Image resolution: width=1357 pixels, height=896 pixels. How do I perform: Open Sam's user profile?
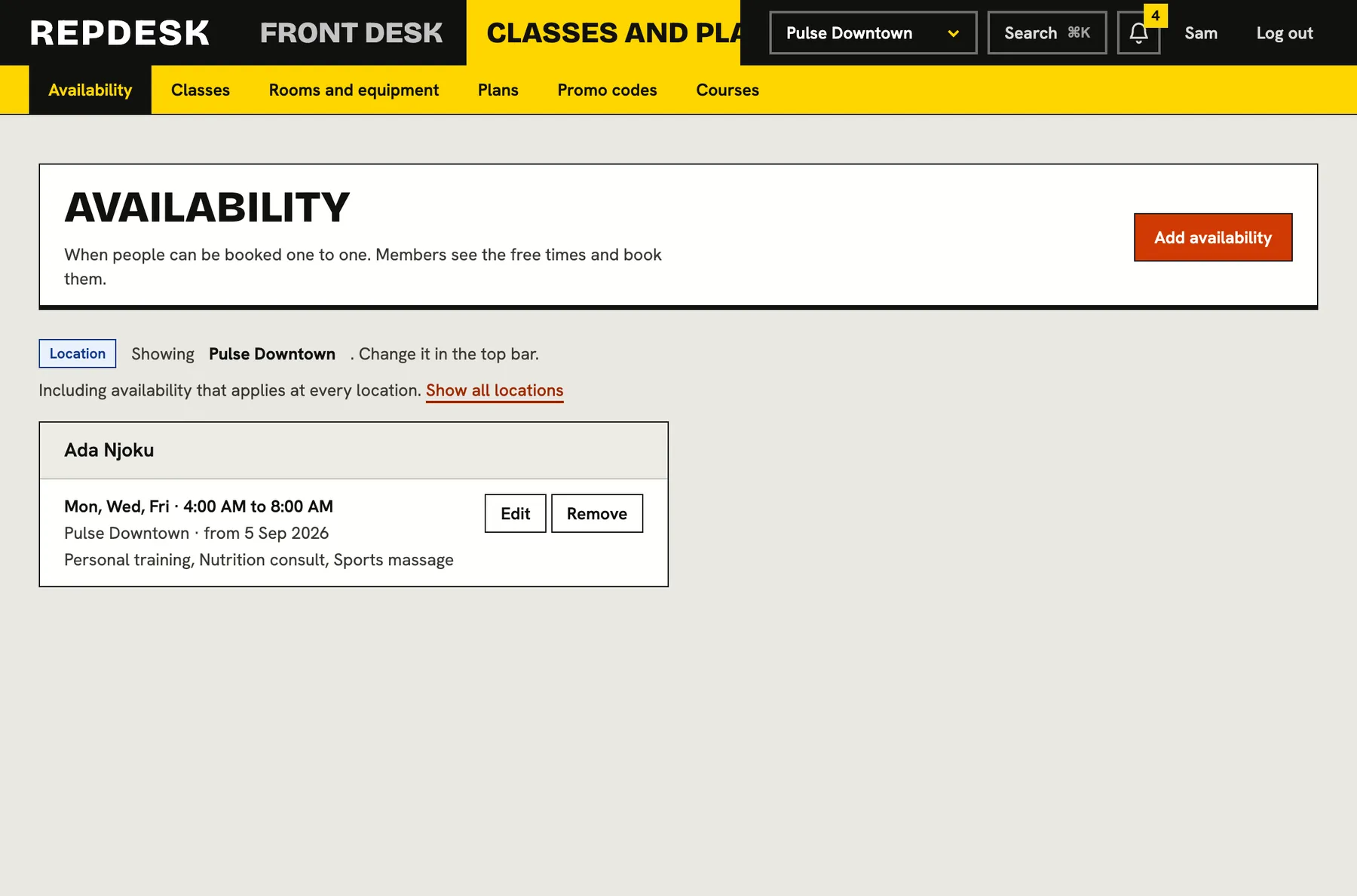1201,33
